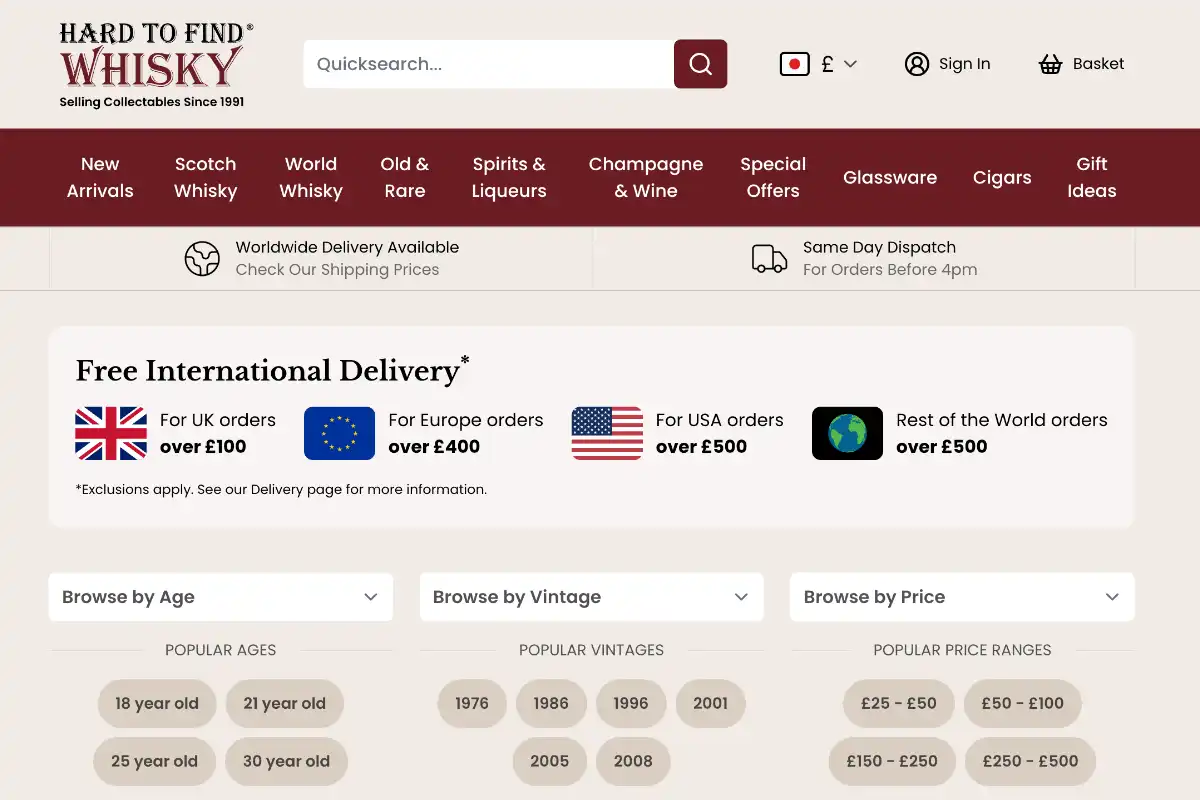Click into the Quicksearch input field

488,64
